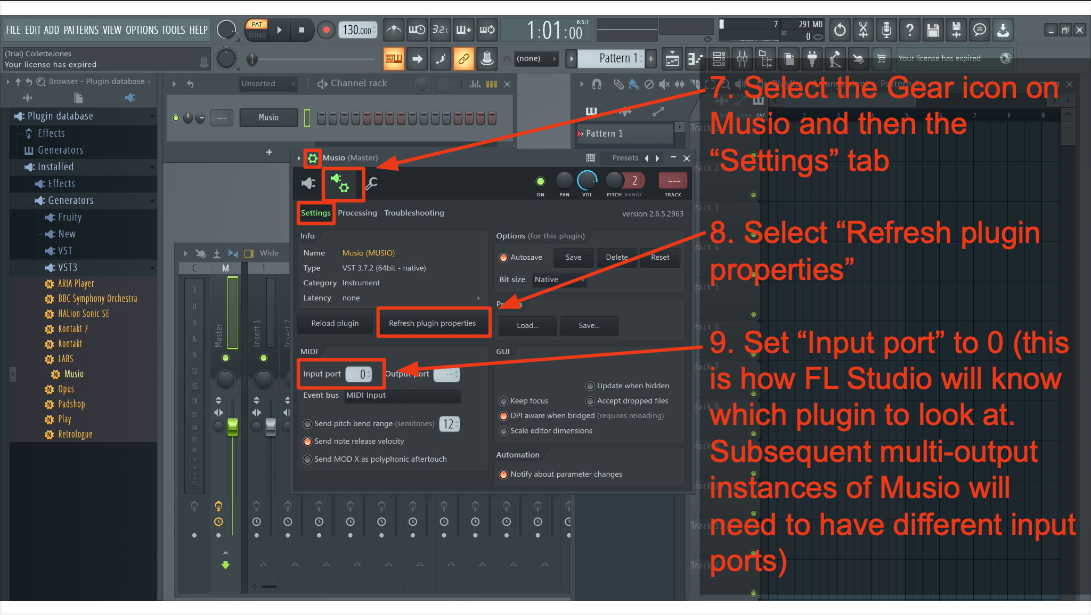Image resolution: width=1091 pixels, height=615 pixels.
Task: Open the OPTIONS menu
Action: [x=142, y=30]
